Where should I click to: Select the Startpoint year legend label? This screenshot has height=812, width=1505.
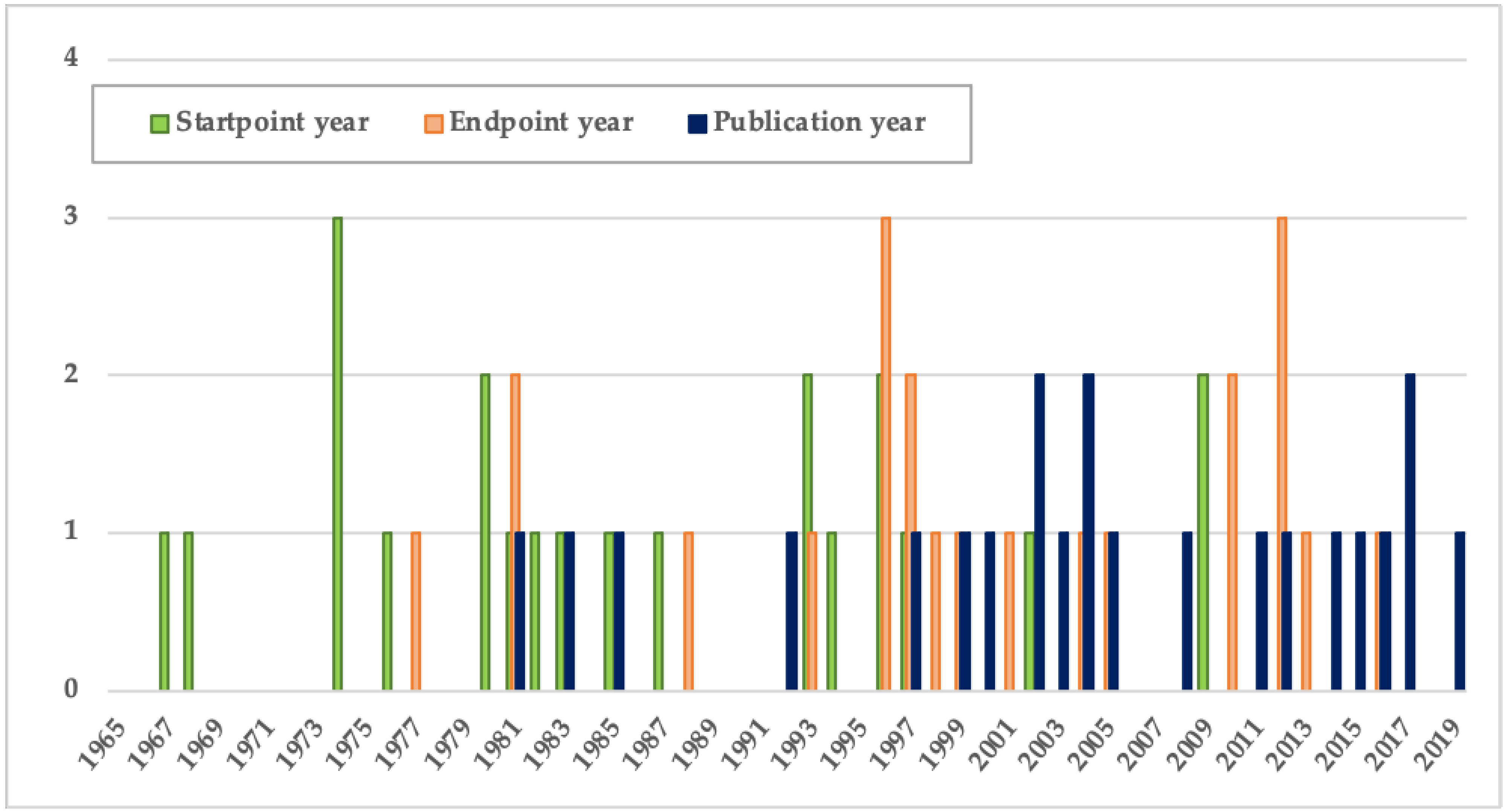pos(272,122)
